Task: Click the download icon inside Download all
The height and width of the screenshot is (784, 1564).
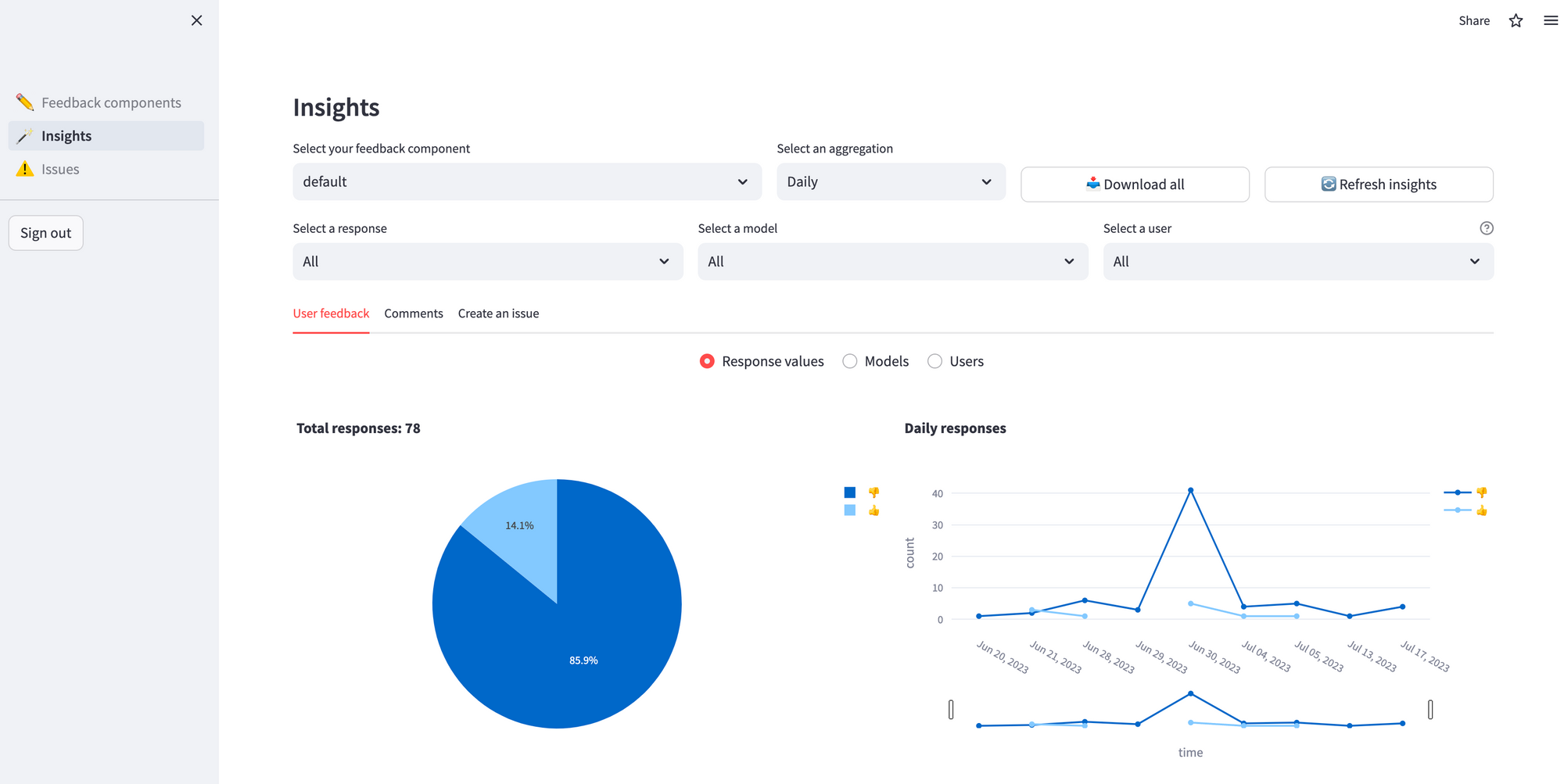Action: pos(1093,184)
